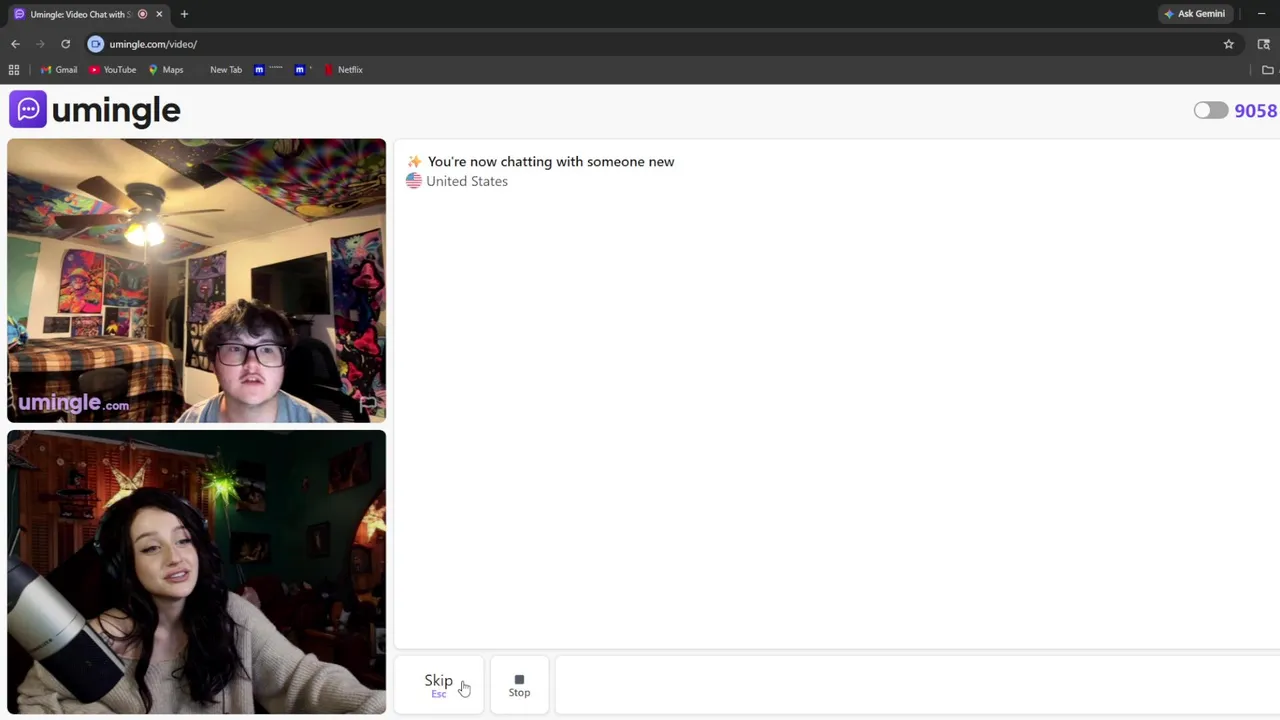1280x720 pixels.
Task: Open a new browser tab
Action: coord(184,14)
